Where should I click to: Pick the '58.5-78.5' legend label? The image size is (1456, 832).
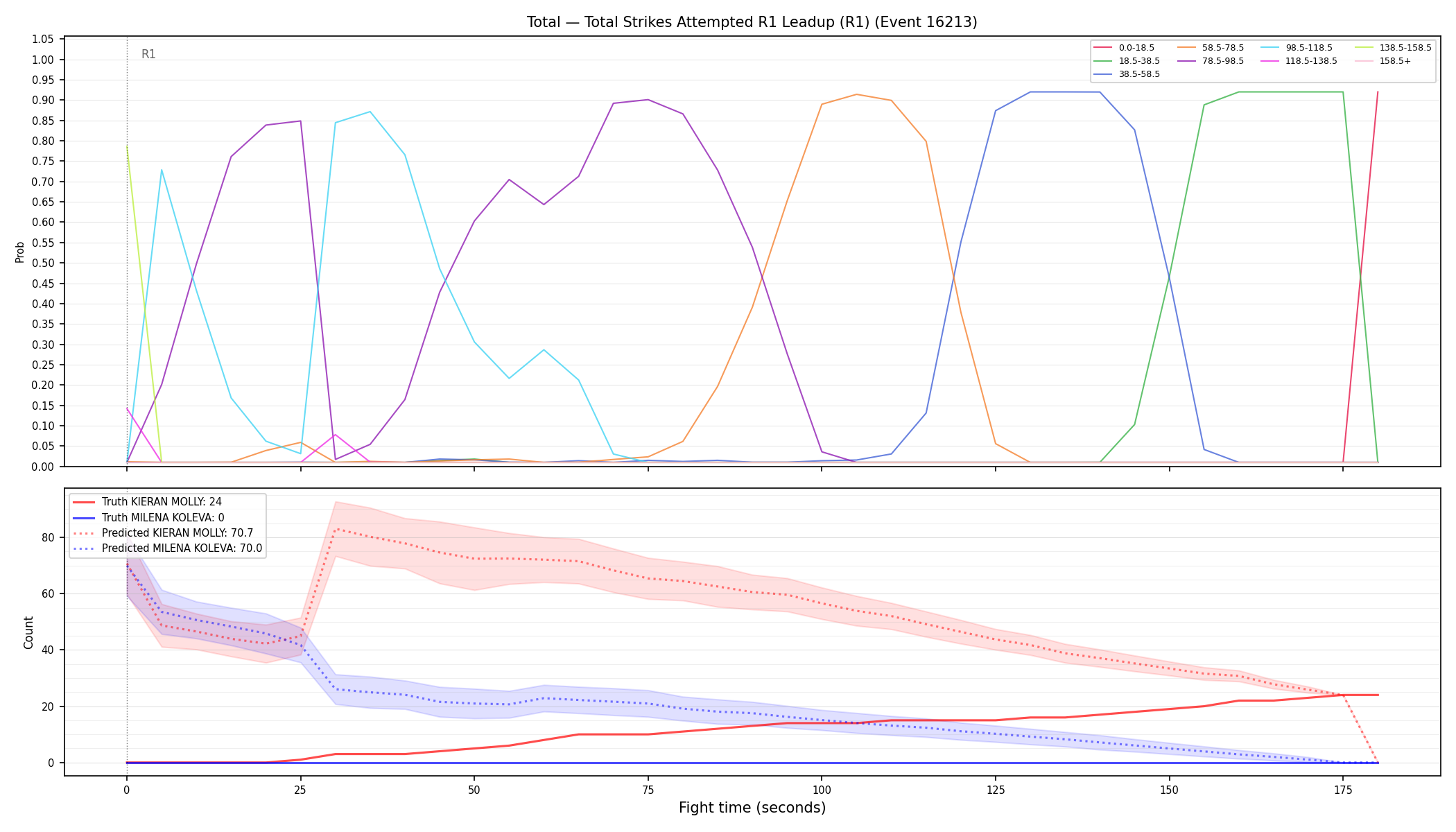coord(1223,48)
